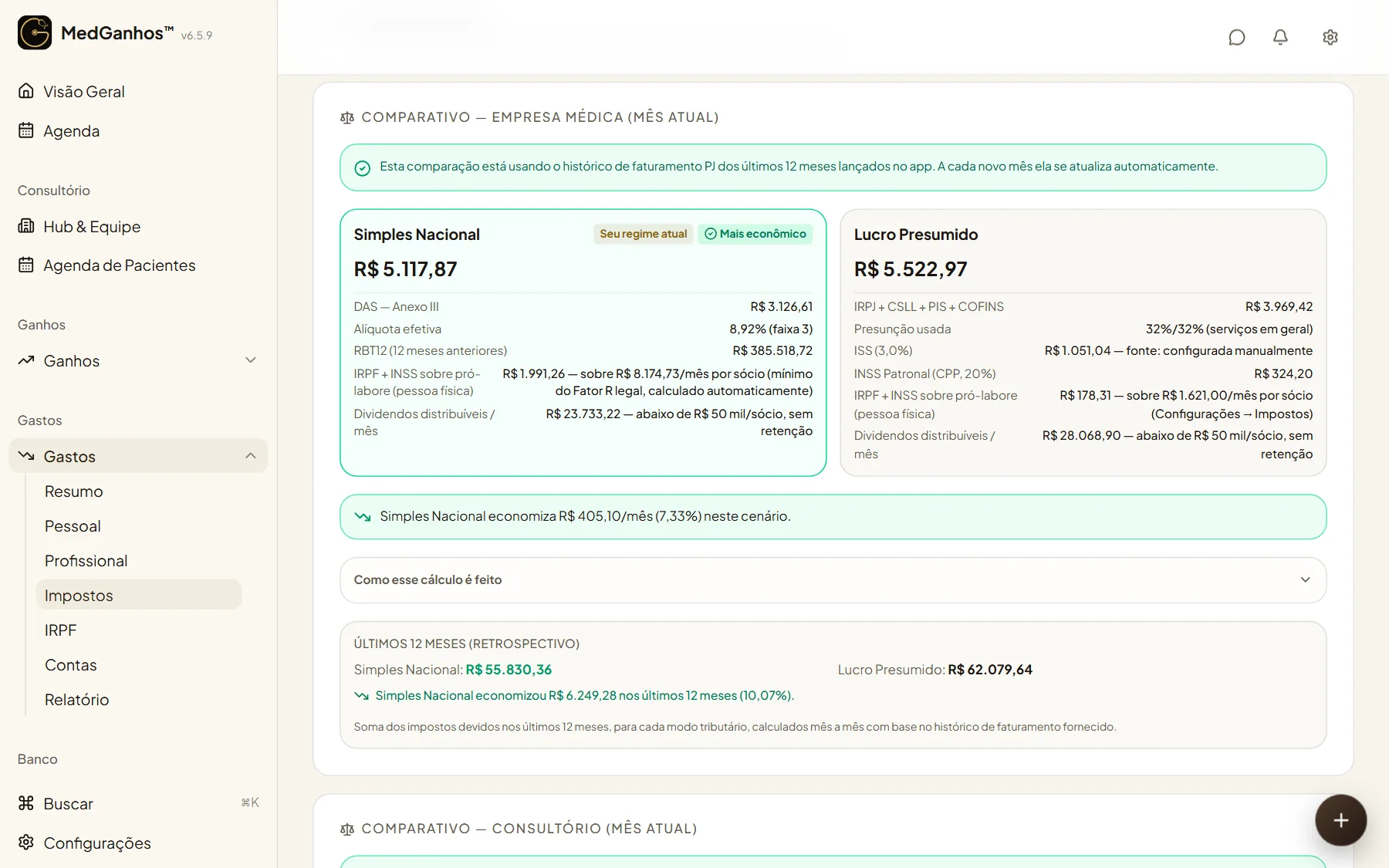Open the notifications bell
Image resolution: width=1389 pixels, height=868 pixels.
coord(1280,37)
